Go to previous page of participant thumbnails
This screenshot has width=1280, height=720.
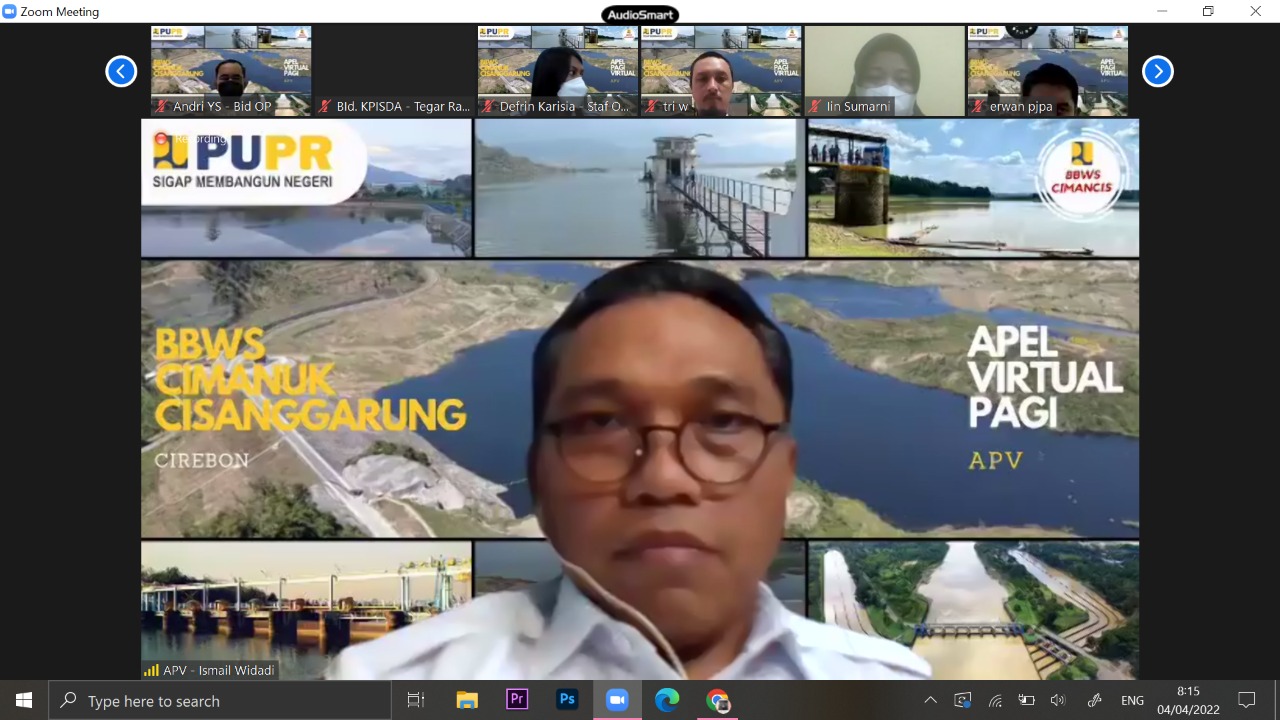(x=121, y=71)
